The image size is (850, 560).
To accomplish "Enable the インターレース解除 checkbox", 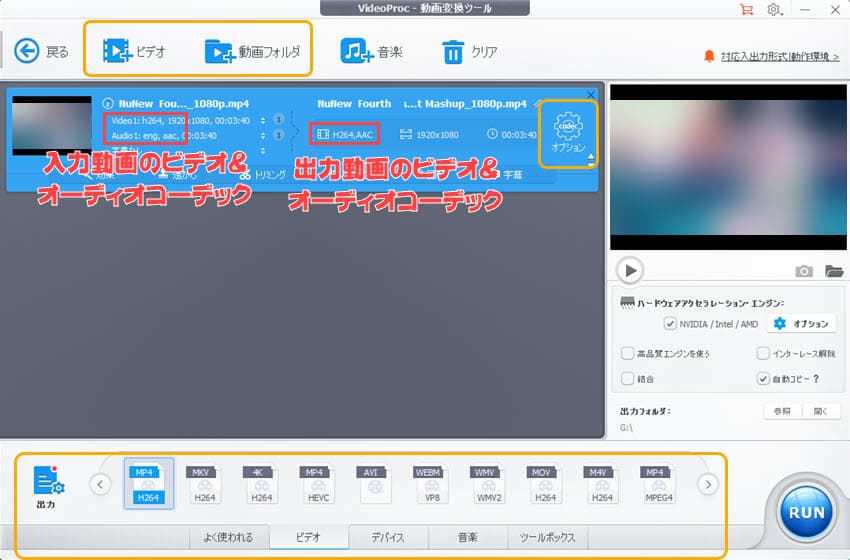I will (763, 353).
